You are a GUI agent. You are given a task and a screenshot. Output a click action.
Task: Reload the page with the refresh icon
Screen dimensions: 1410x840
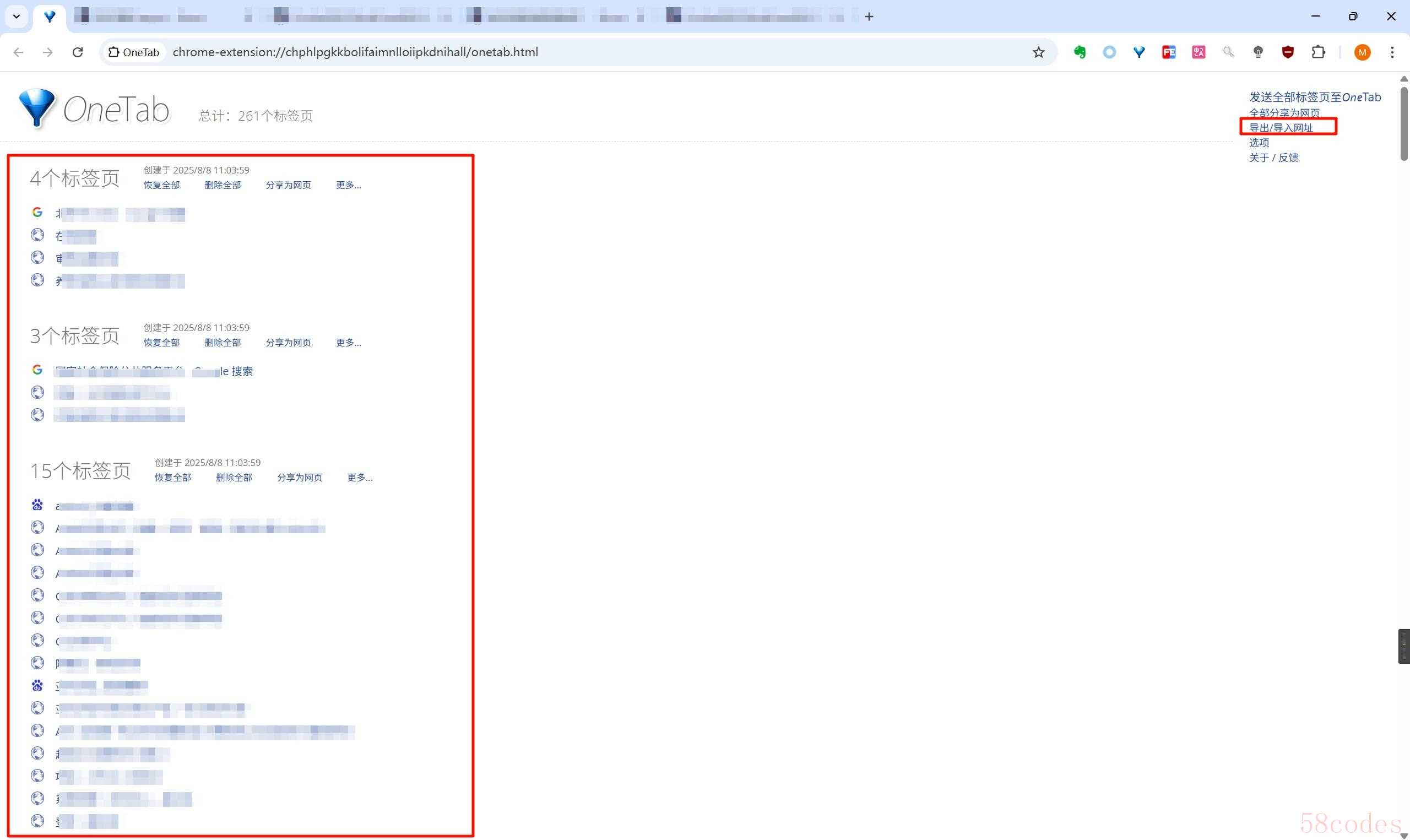point(78,52)
